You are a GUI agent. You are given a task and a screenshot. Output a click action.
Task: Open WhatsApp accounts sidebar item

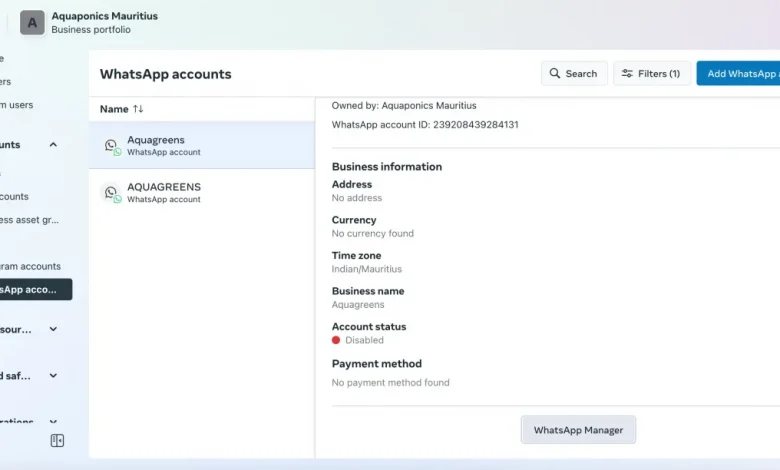tap(35, 289)
